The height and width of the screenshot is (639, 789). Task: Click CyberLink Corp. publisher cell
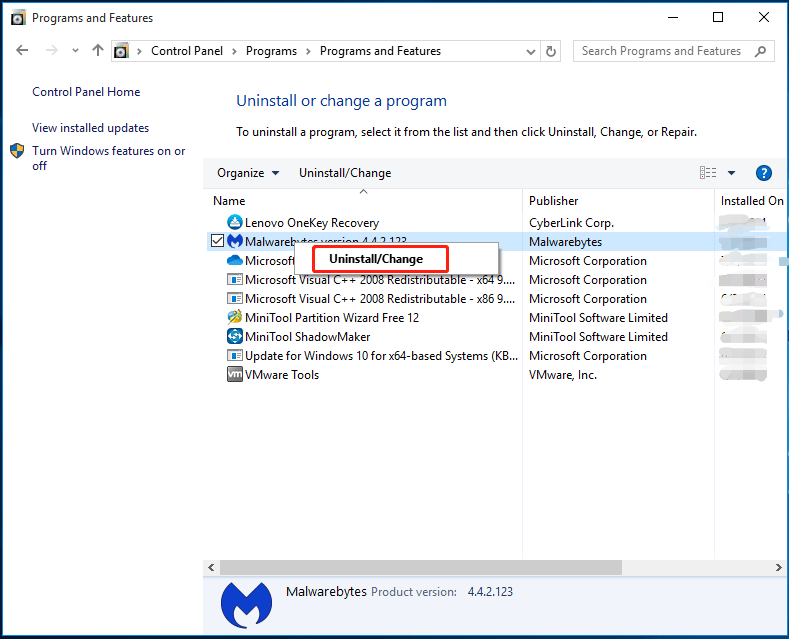(571, 223)
